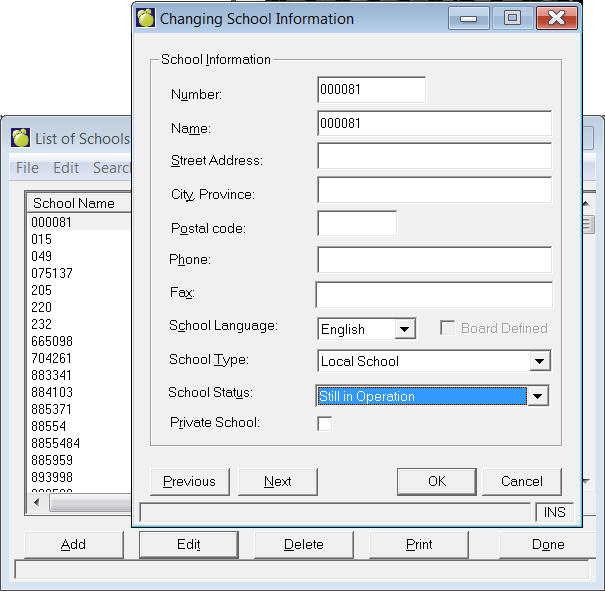Screen dimensions: 605x593
Task: Toggle the Board Defined checkbox
Action: tap(449, 328)
